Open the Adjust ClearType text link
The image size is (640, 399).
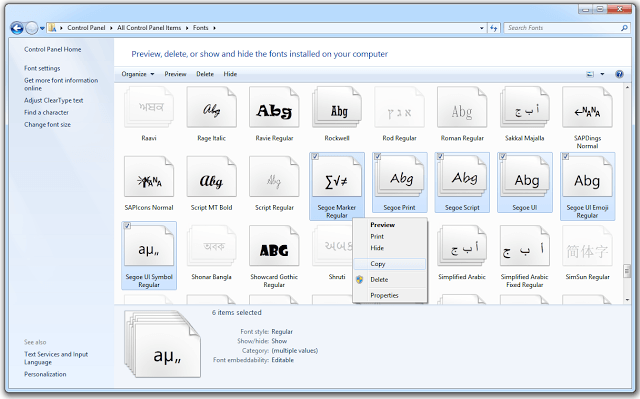coord(53,100)
